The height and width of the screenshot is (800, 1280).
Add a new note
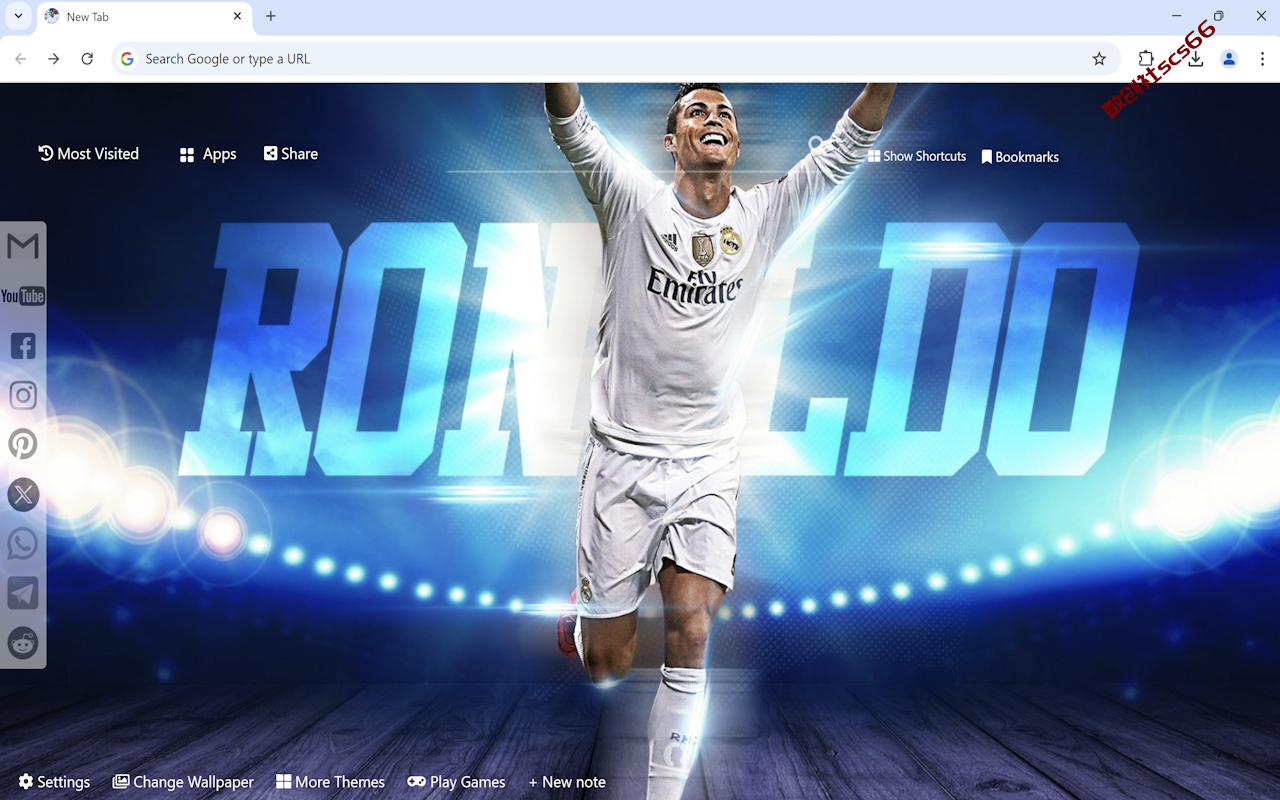click(567, 782)
